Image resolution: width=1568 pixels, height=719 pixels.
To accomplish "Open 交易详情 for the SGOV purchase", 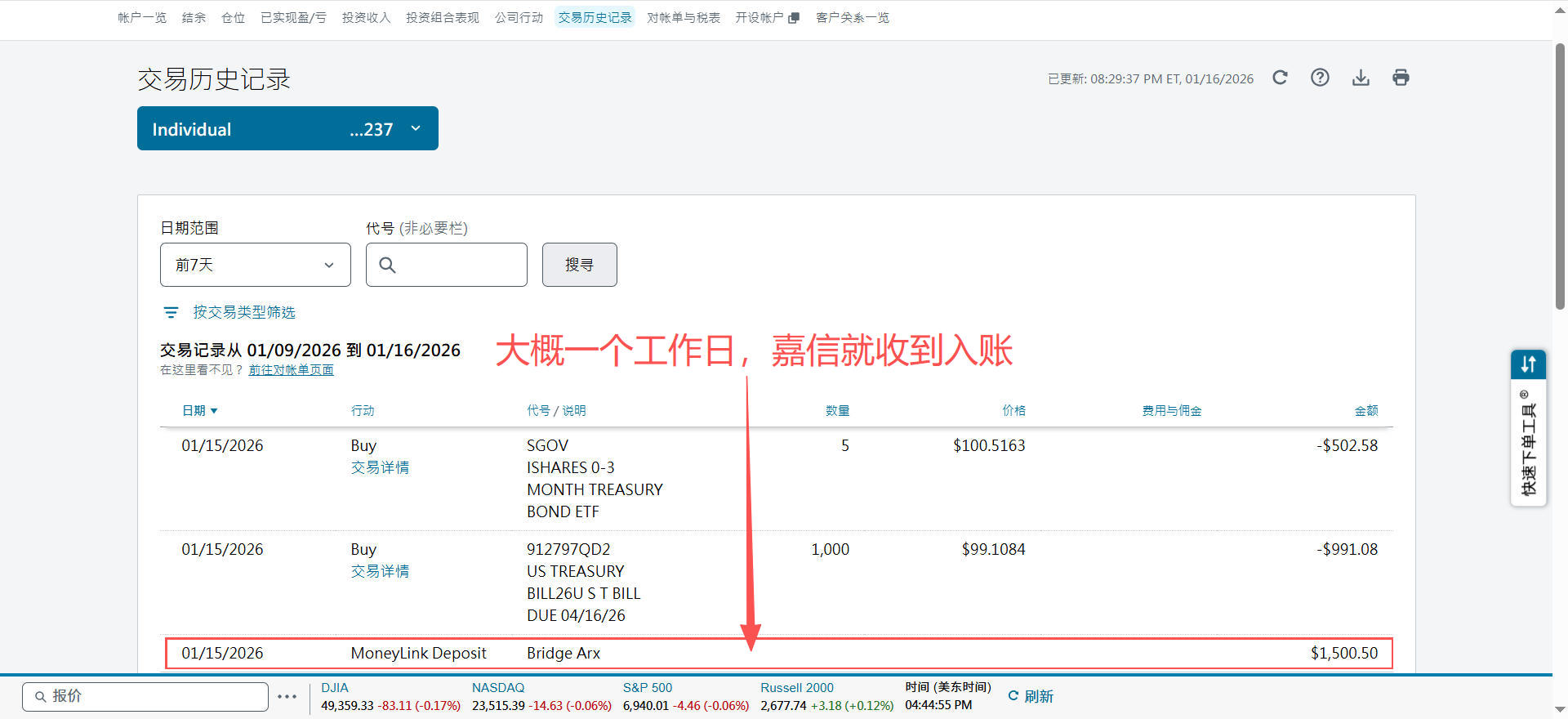I will 380,467.
